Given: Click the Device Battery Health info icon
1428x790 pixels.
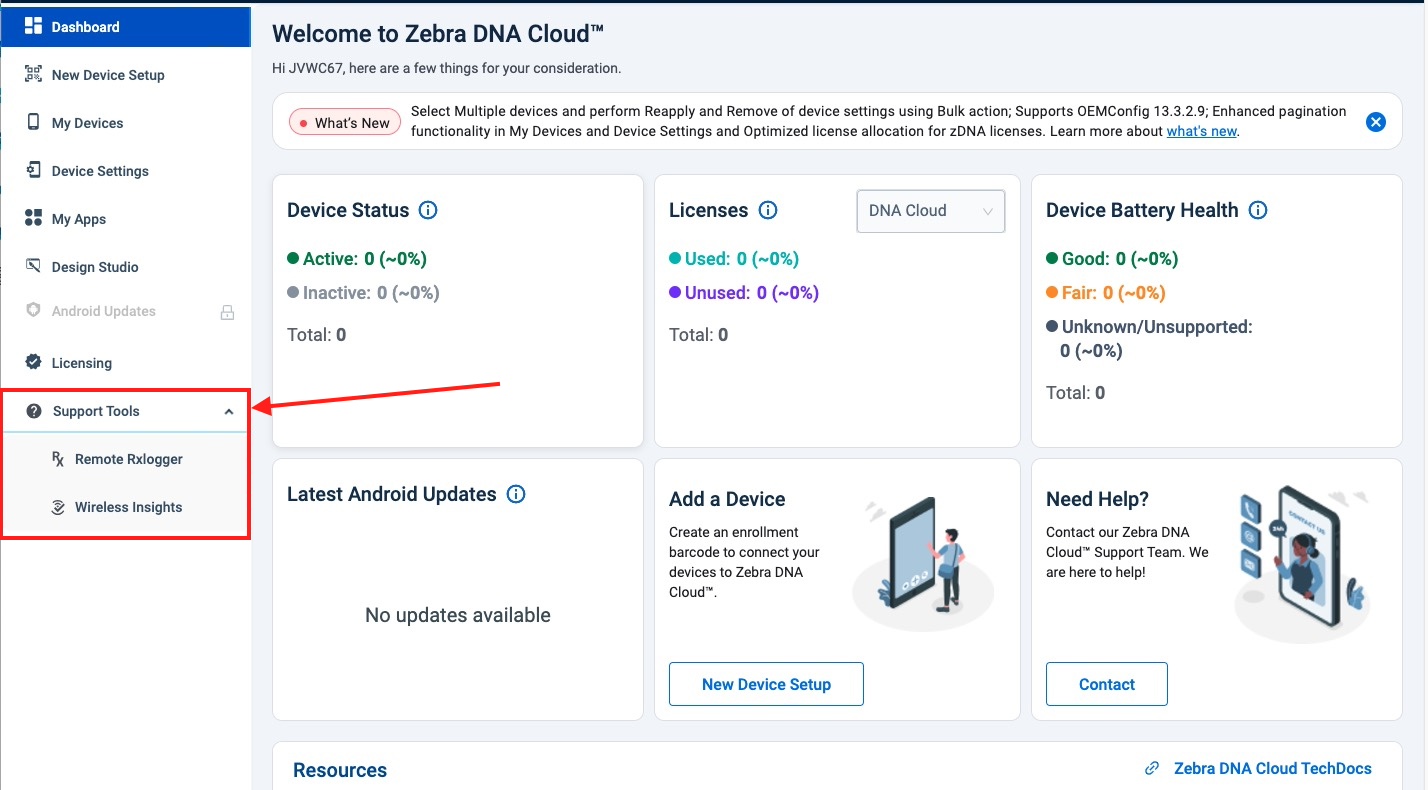Looking at the screenshot, I should [x=1258, y=210].
